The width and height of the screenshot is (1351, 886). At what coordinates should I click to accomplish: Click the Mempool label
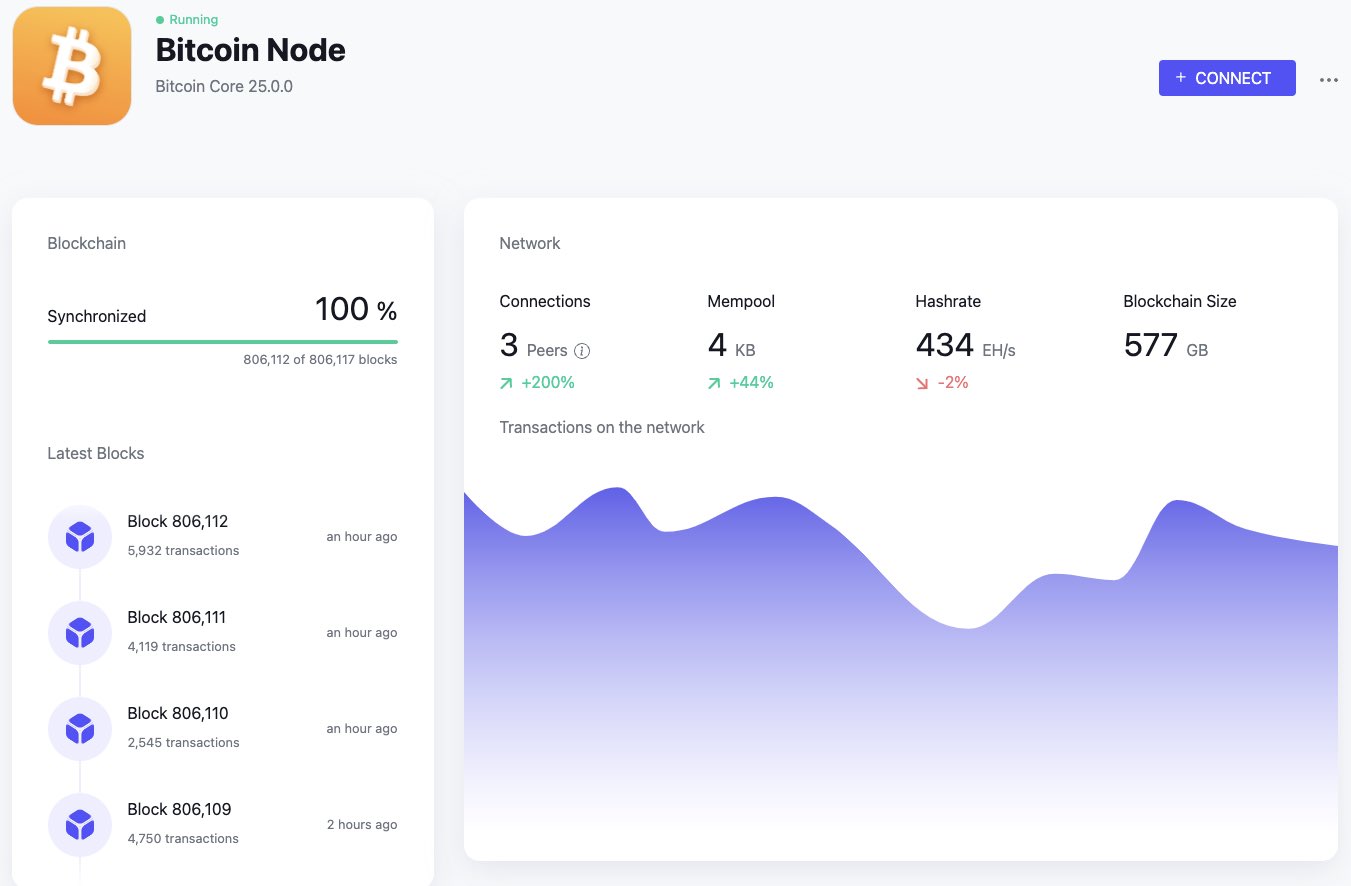[741, 301]
